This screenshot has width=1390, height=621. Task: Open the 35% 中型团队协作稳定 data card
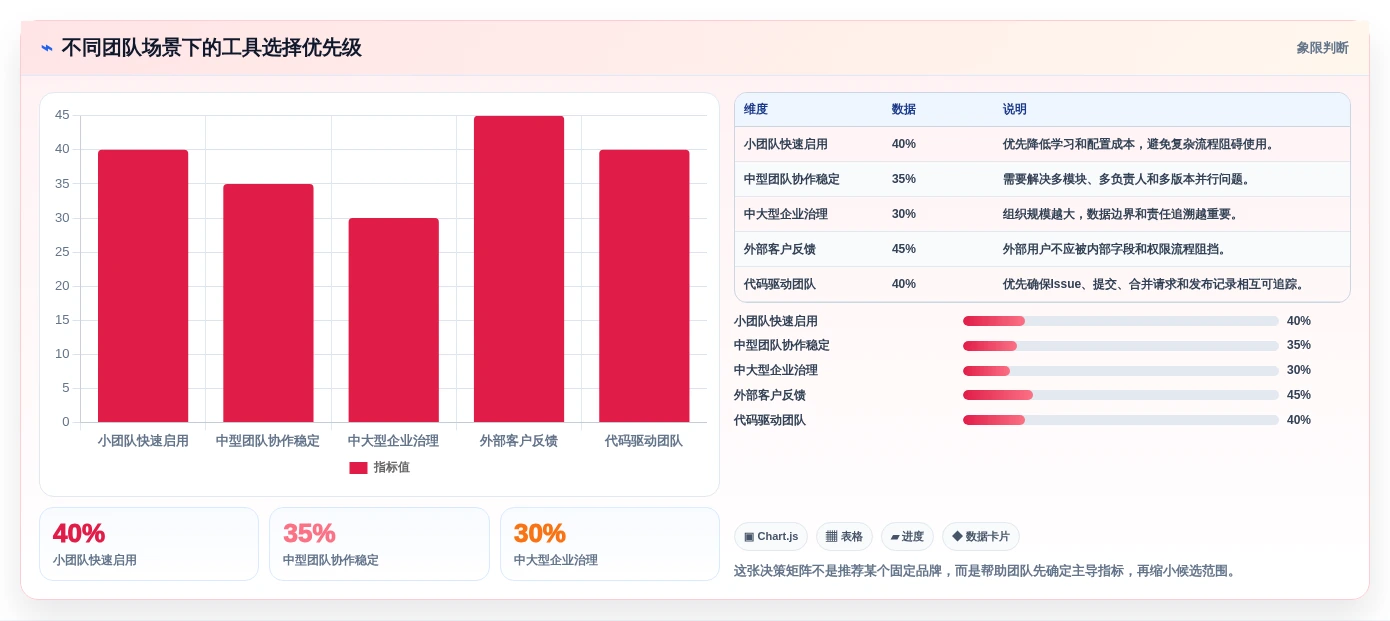pyautogui.click(x=379, y=544)
